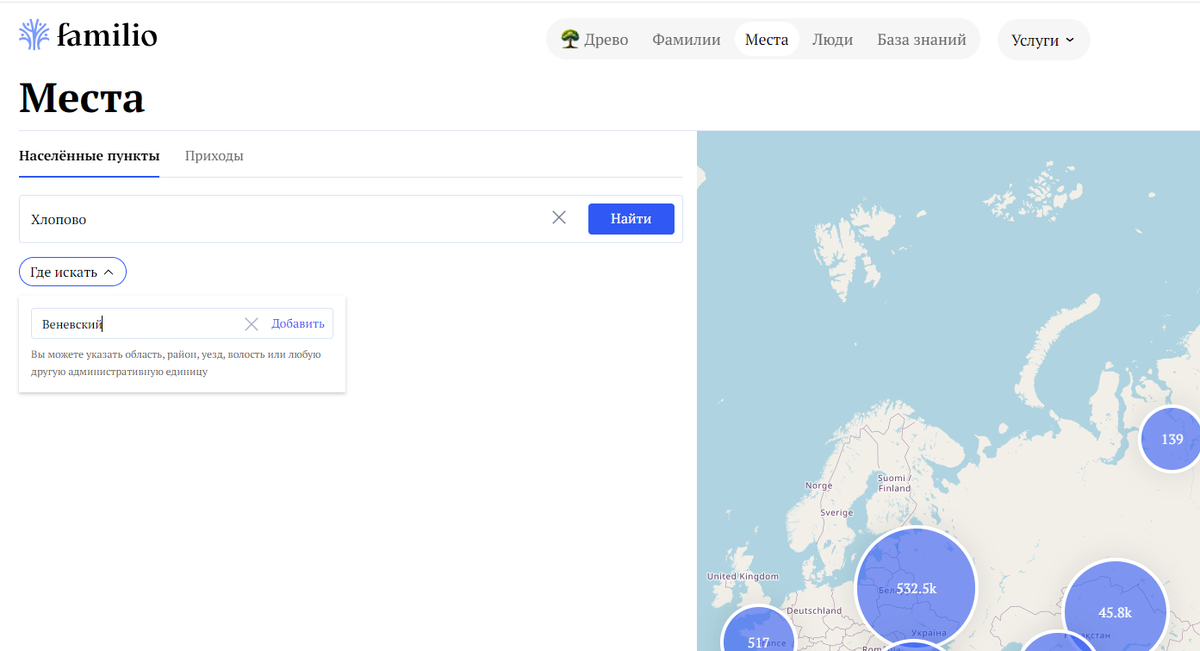Click the Norge map label

[818, 486]
